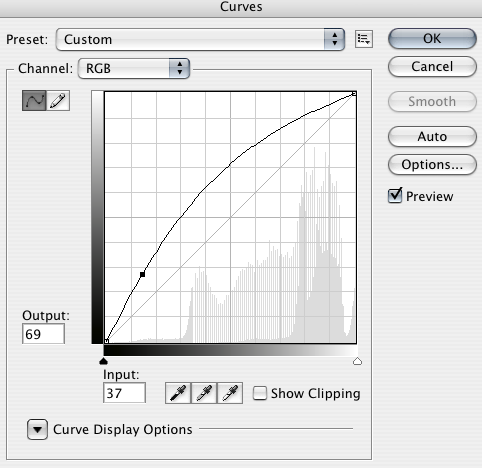Open the Channel RGB dropdown
Image resolution: width=482 pixels, height=468 pixels.
pyautogui.click(x=134, y=68)
